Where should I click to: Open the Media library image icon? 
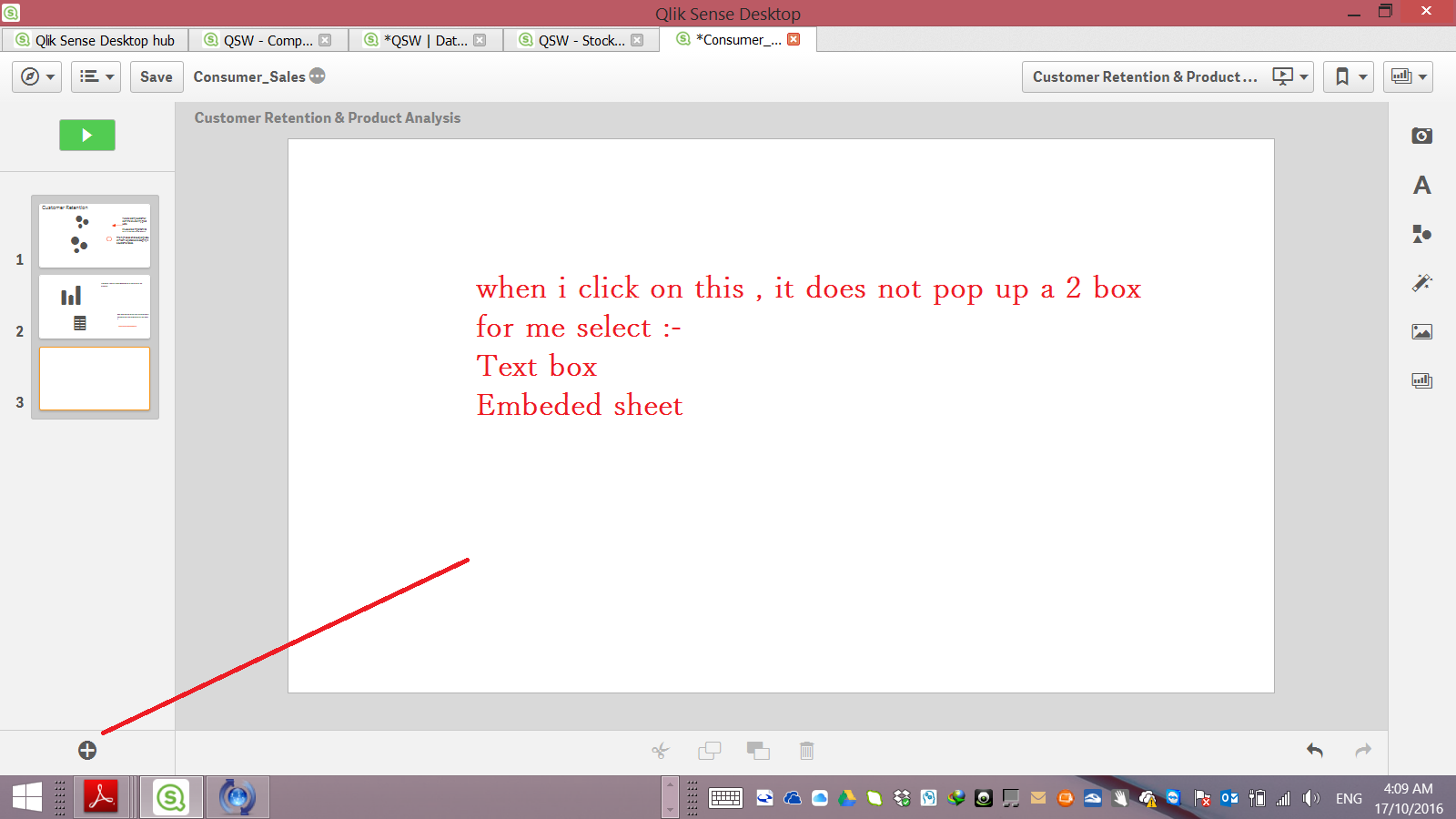point(1421,332)
